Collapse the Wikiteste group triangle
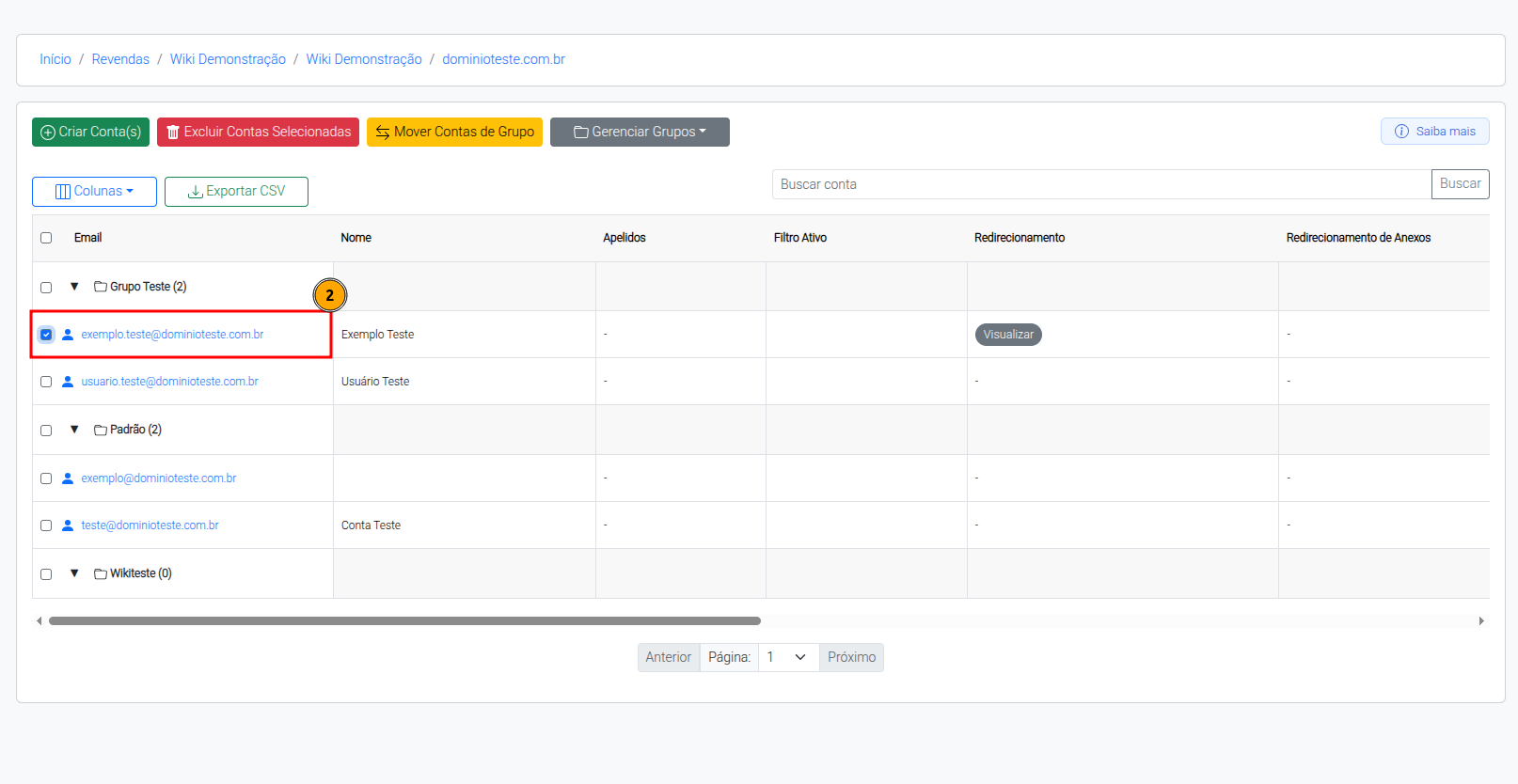Image resolution: width=1518 pixels, height=784 pixels. [74, 573]
